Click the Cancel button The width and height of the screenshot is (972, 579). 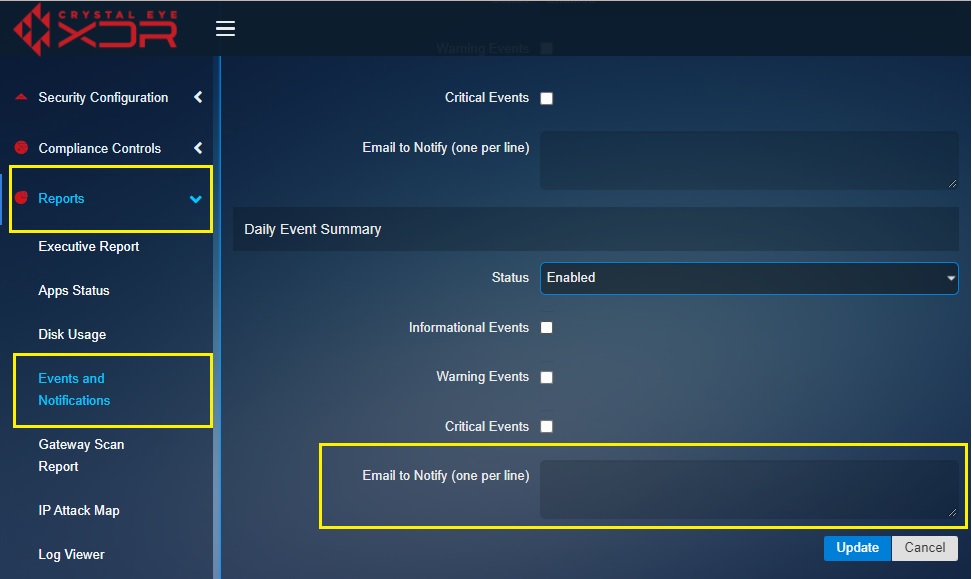[x=924, y=548]
